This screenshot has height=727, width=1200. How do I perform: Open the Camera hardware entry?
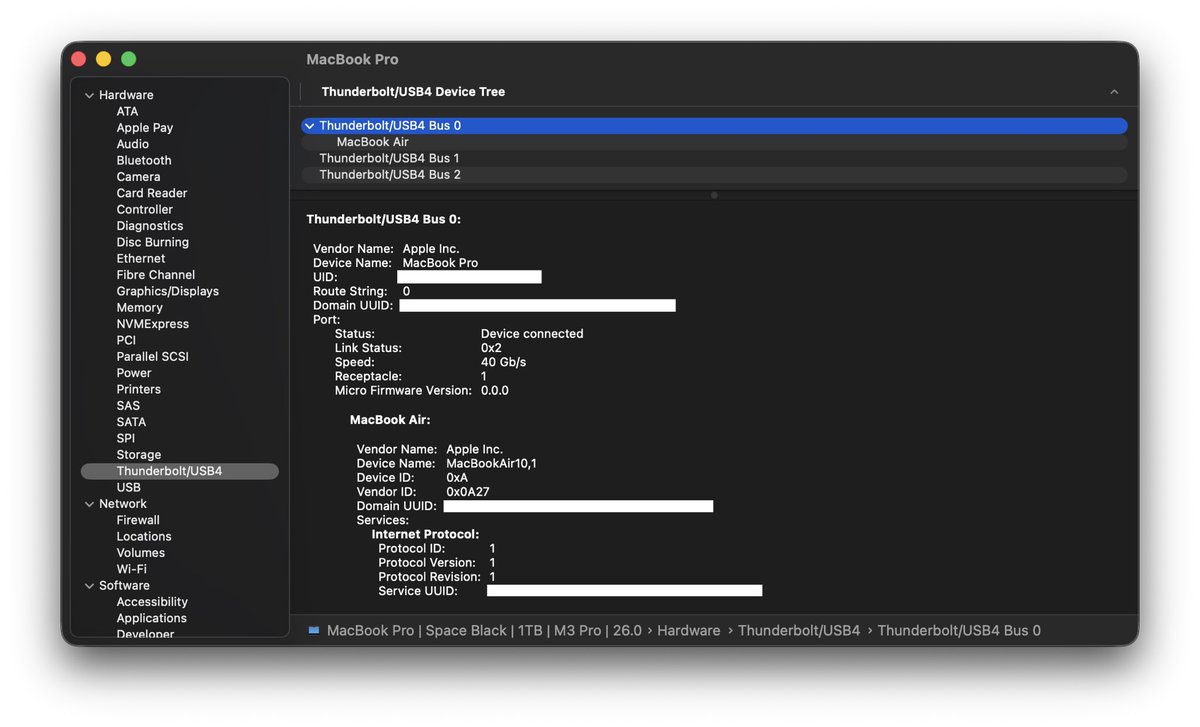[x=138, y=177]
